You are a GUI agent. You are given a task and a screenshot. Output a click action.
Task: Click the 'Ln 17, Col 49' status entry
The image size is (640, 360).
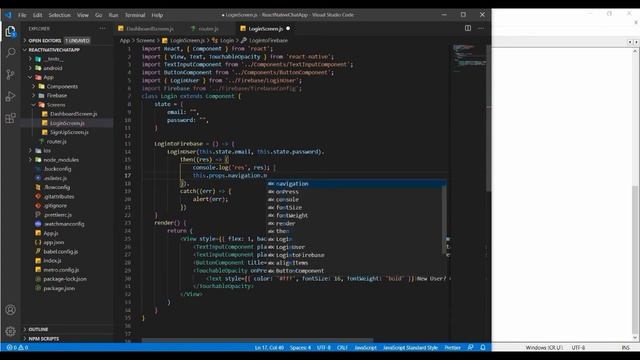pyautogui.click(x=269, y=348)
